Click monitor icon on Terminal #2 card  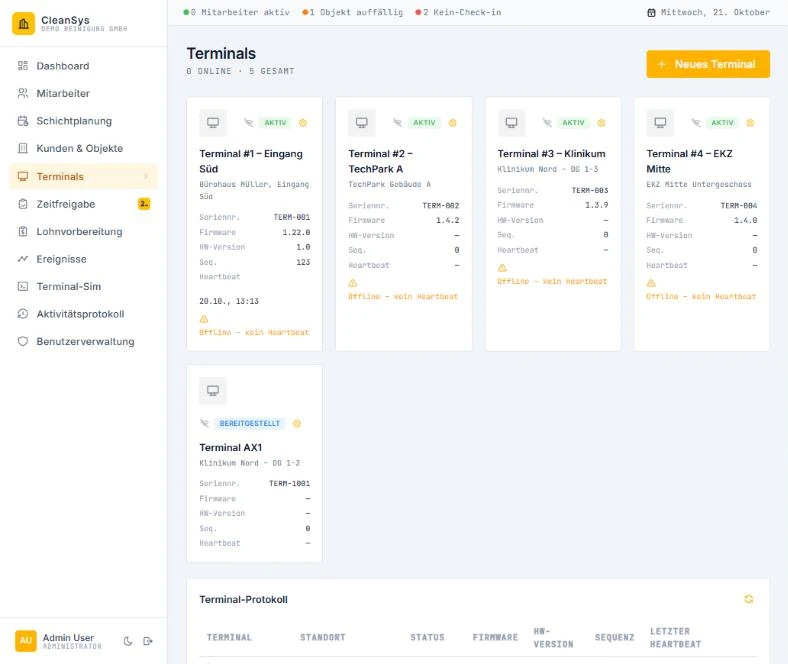(362, 123)
